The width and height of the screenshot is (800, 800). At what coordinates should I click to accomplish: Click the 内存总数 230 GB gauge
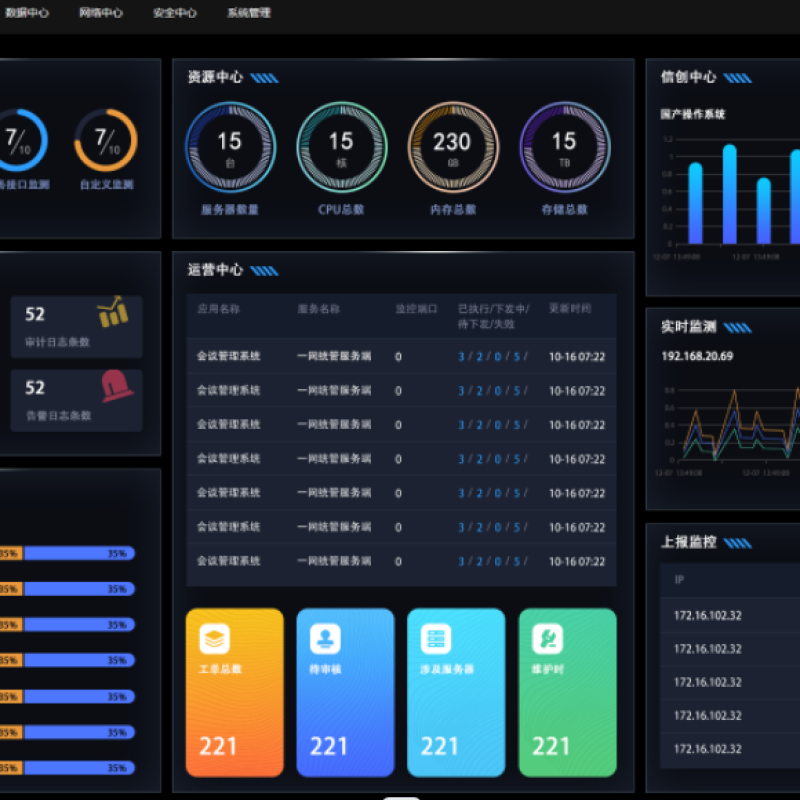[x=452, y=146]
